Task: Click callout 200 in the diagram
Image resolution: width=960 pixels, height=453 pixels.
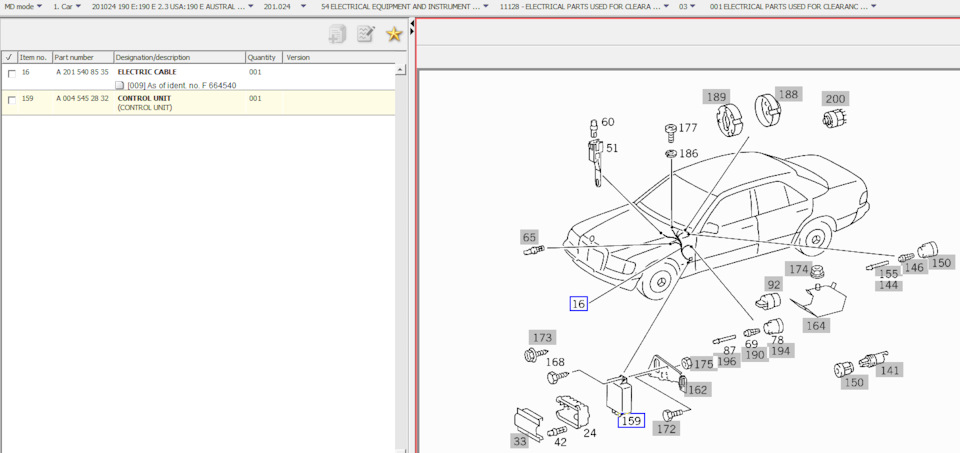Action: pyautogui.click(x=835, y=99)
